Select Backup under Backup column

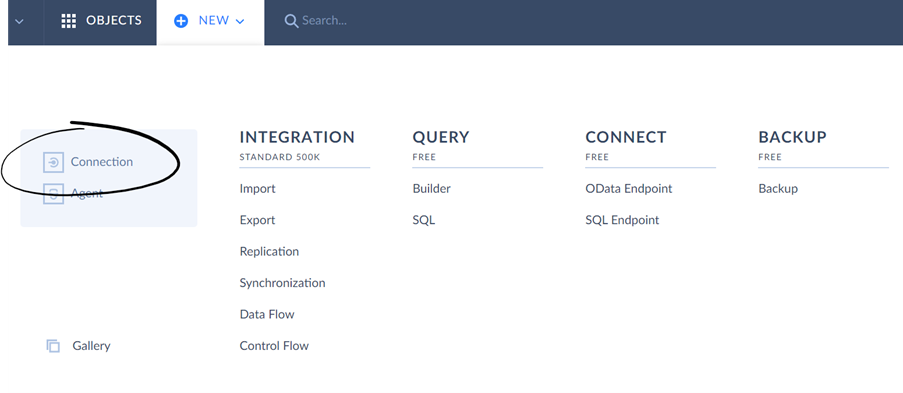778,188
